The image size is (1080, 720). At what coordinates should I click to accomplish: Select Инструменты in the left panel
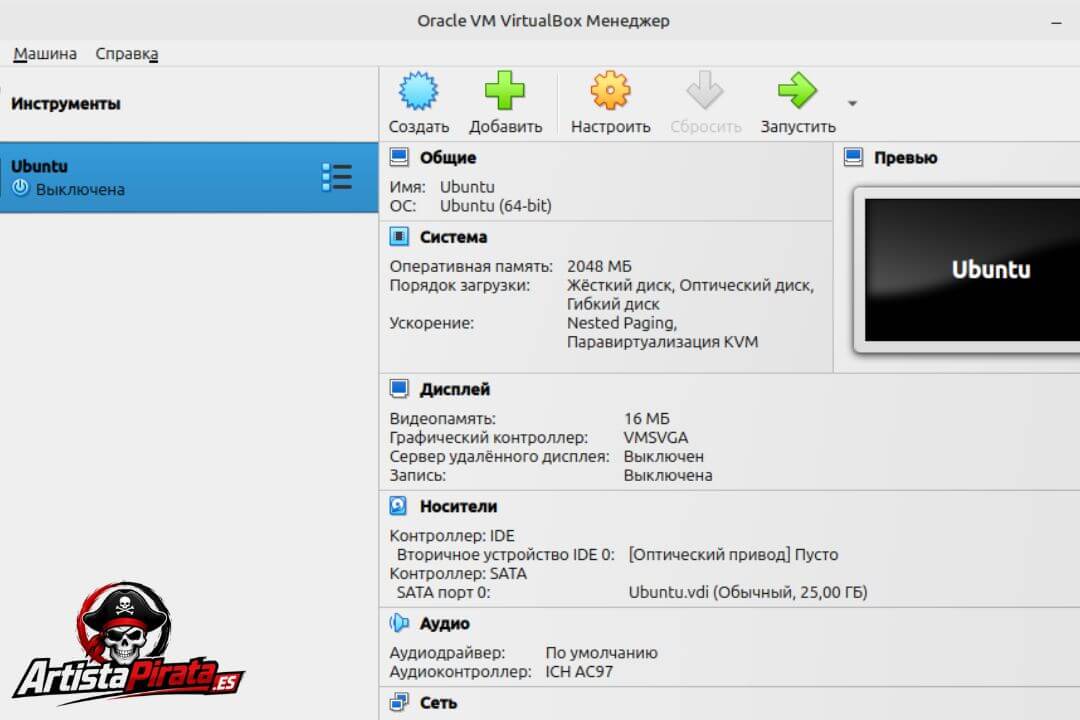65,104
